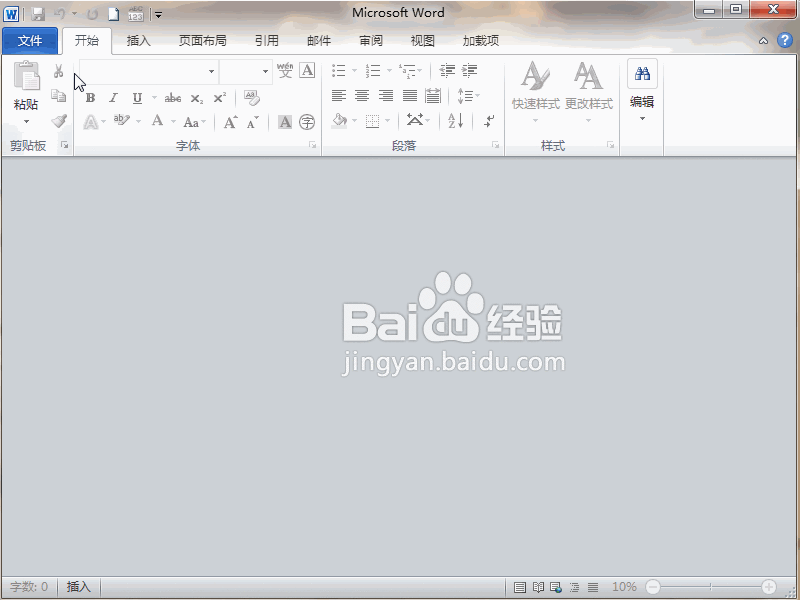
Task: Click the character border icon
Action: [x=307, y=70]
